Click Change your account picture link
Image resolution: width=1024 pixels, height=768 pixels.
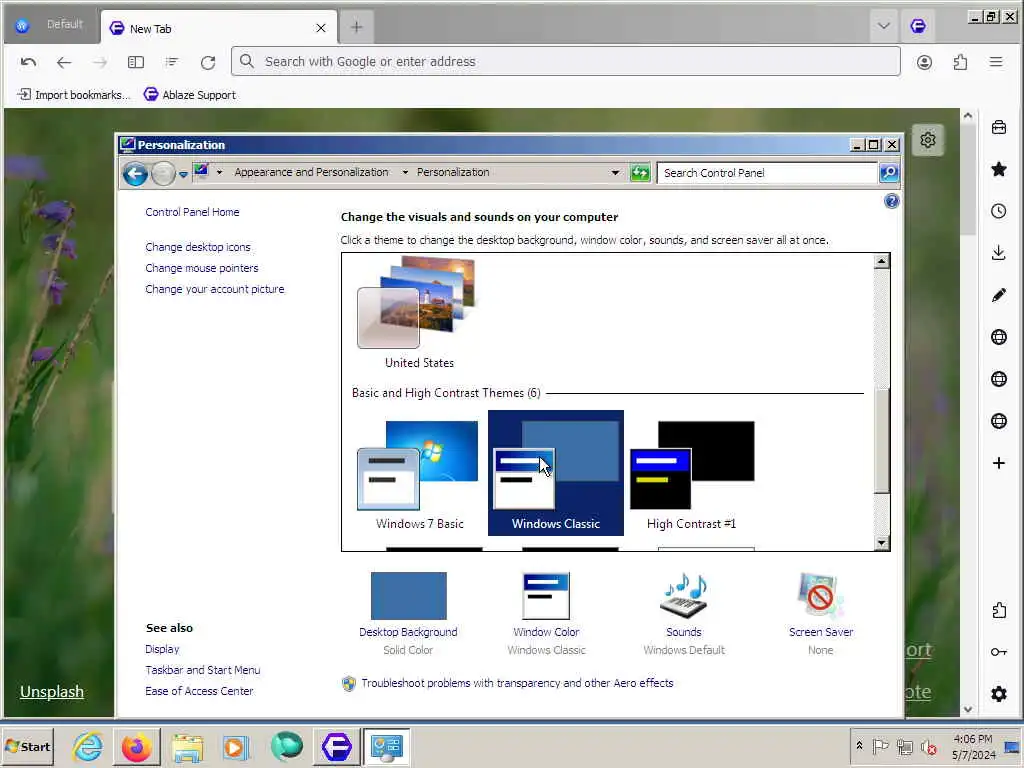[x=215, y=289]
